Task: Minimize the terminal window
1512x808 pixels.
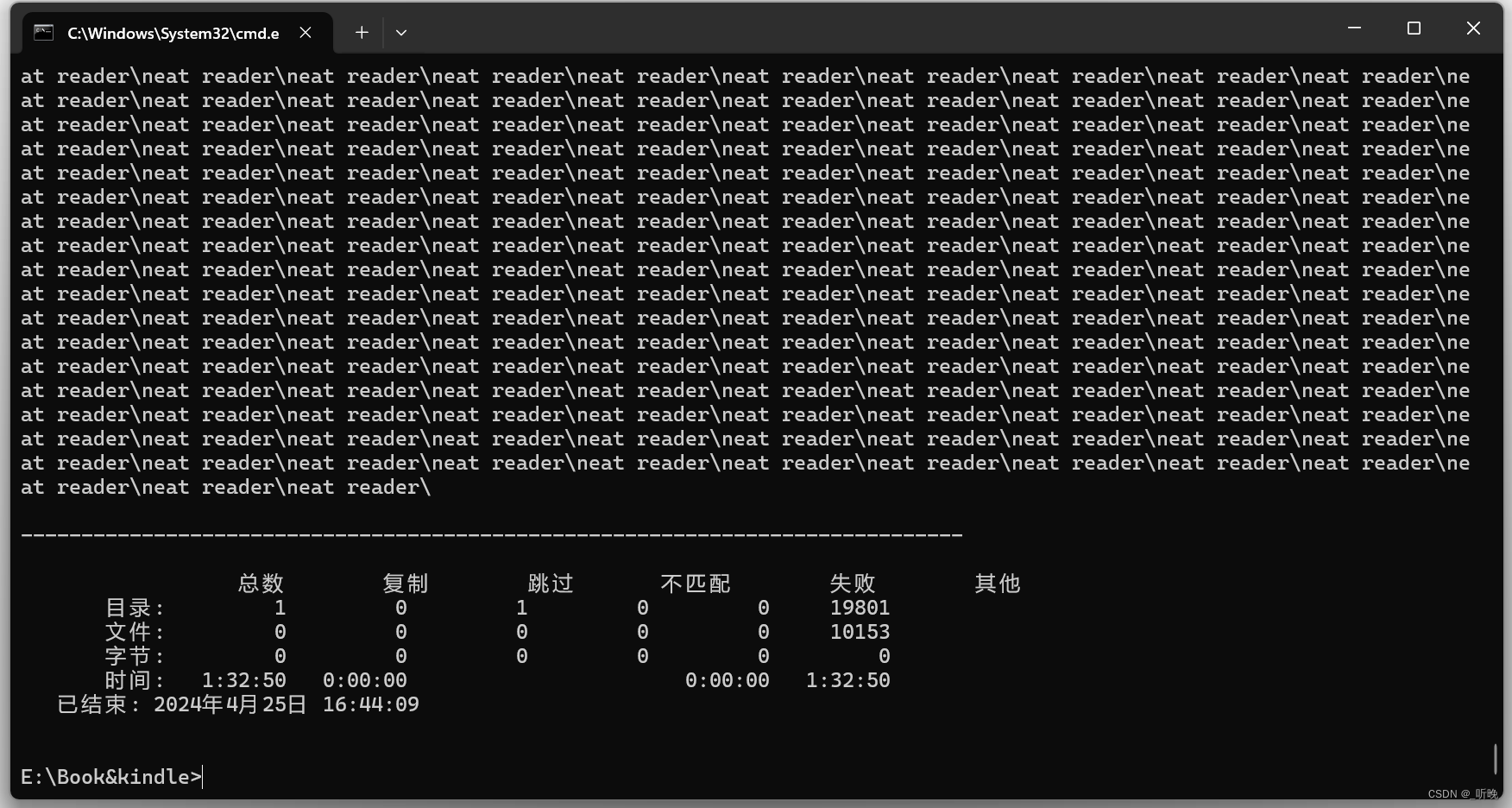Action: pyautogui.click(x=1354, y=28)
